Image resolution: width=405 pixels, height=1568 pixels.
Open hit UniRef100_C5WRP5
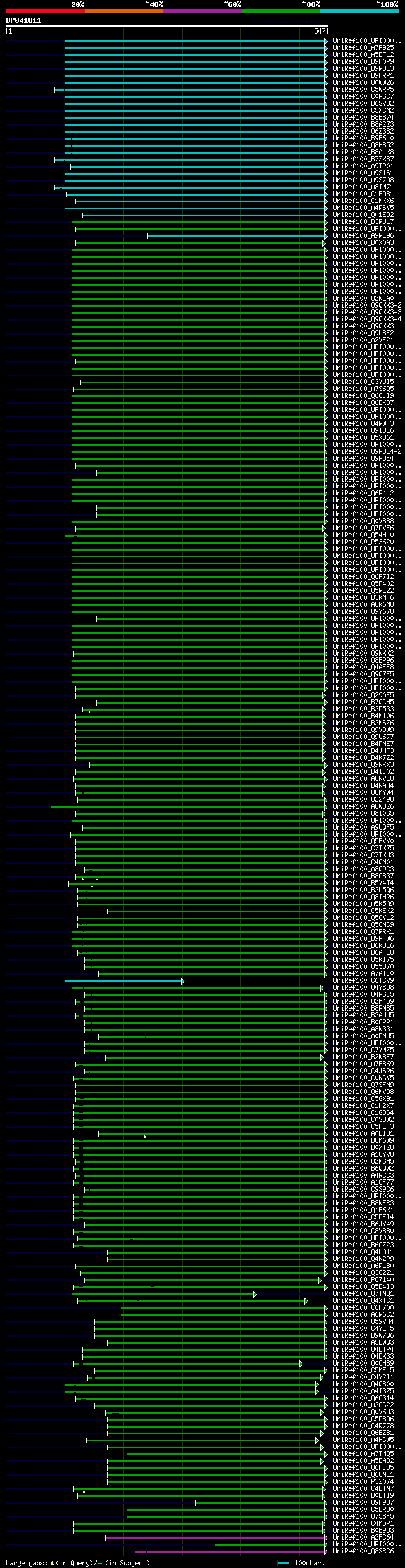click(x=363, y=89)
